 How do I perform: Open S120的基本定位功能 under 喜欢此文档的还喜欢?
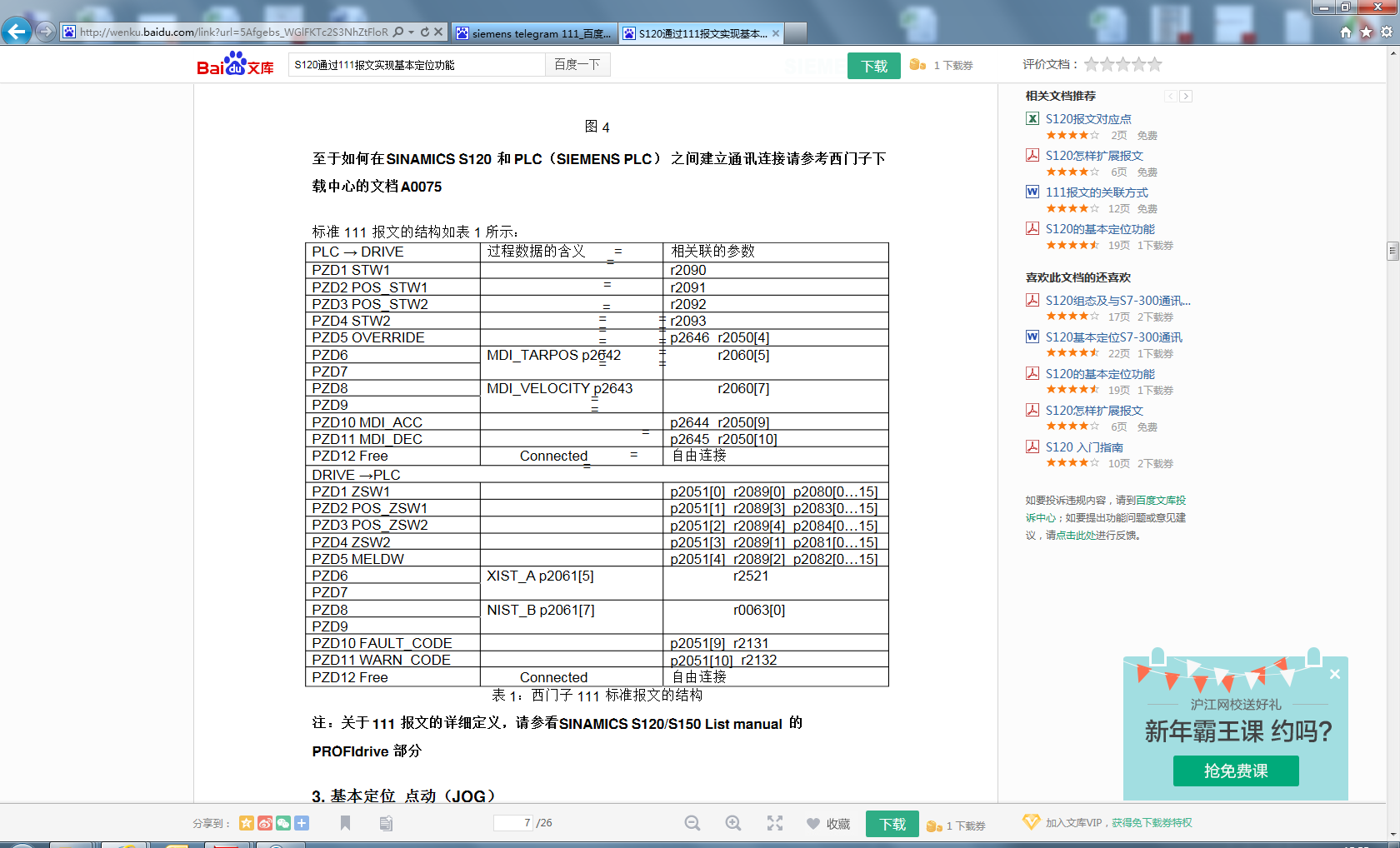click(1100, 374)
